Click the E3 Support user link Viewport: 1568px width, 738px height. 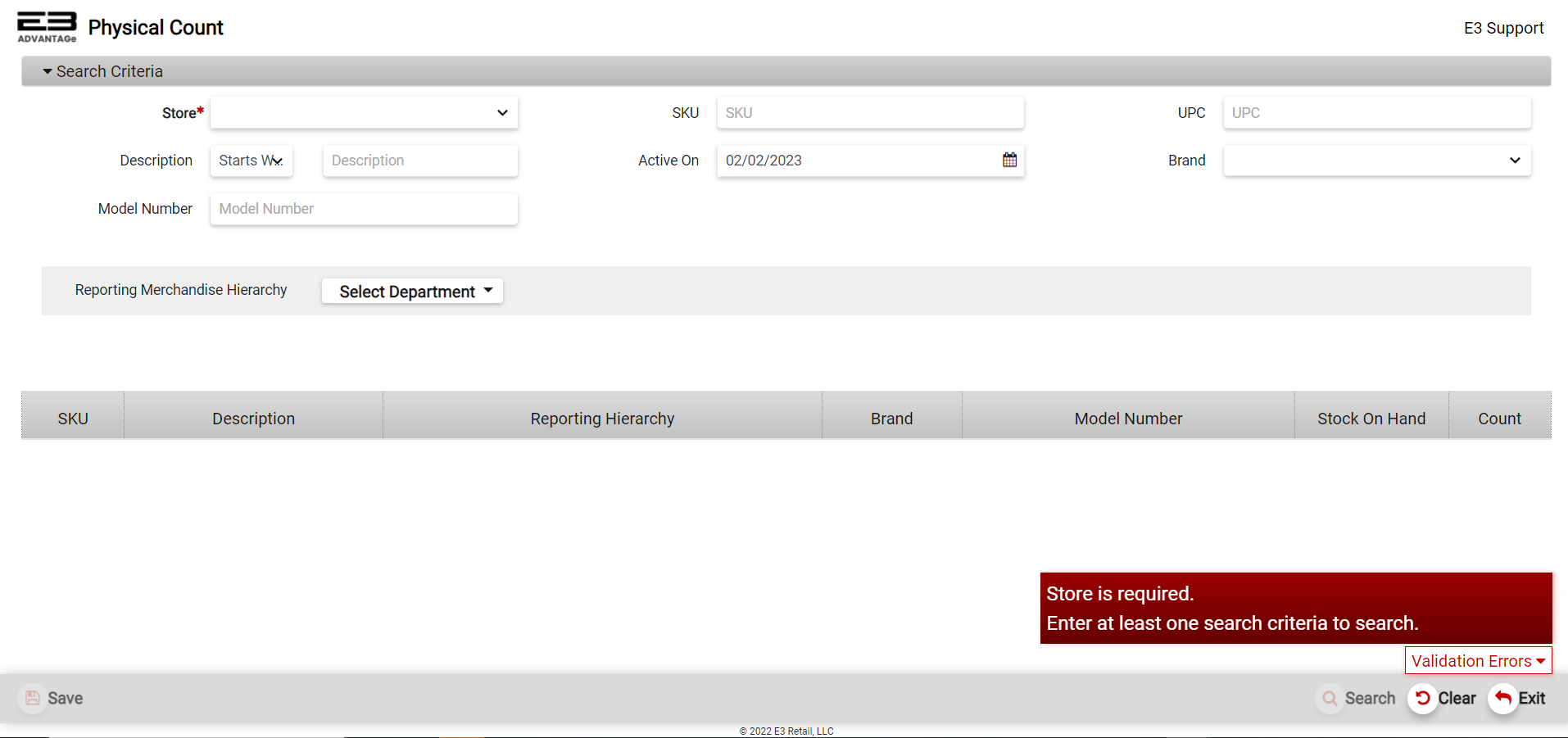click(1503, 28)
